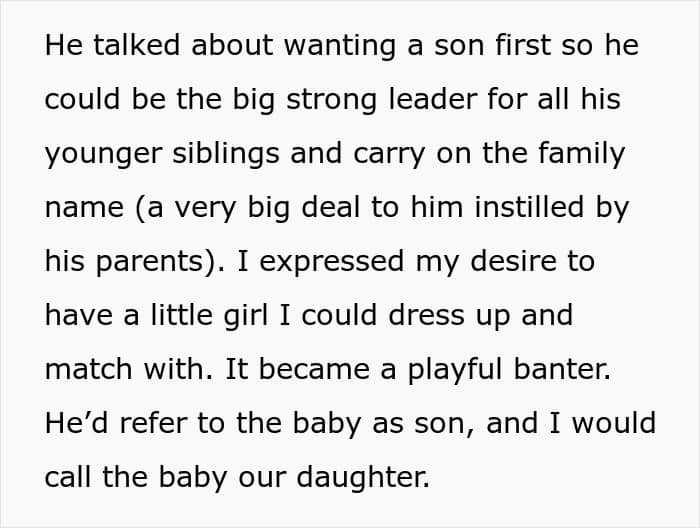Image resolution: width=700 pixels, height=528 pixels.
Task: Select the word "refer"
Action: pyautogui.click(x=153, y=423)
